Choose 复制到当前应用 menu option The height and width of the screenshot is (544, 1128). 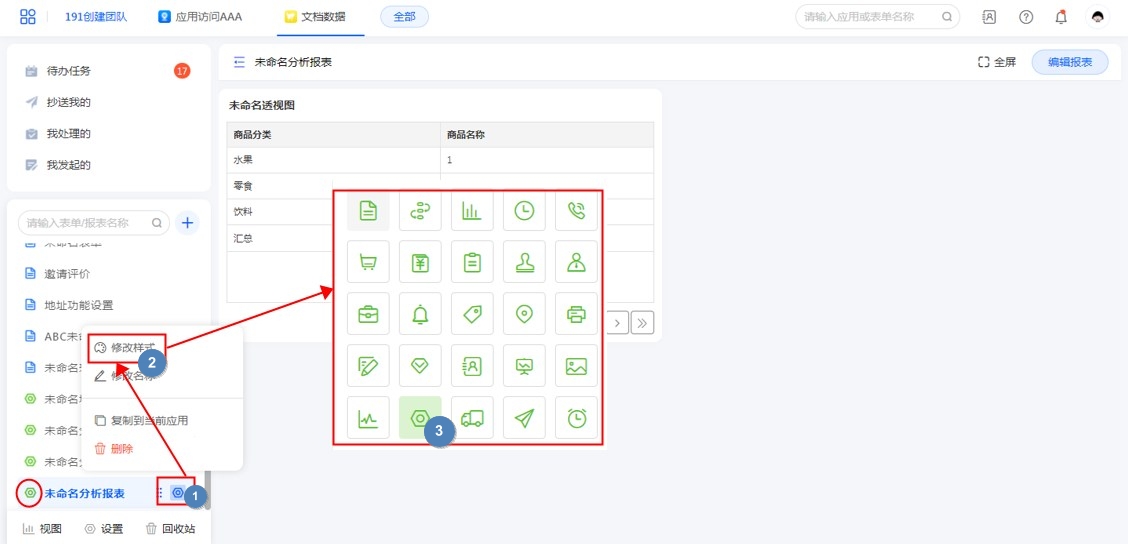[x=148, y=421]
